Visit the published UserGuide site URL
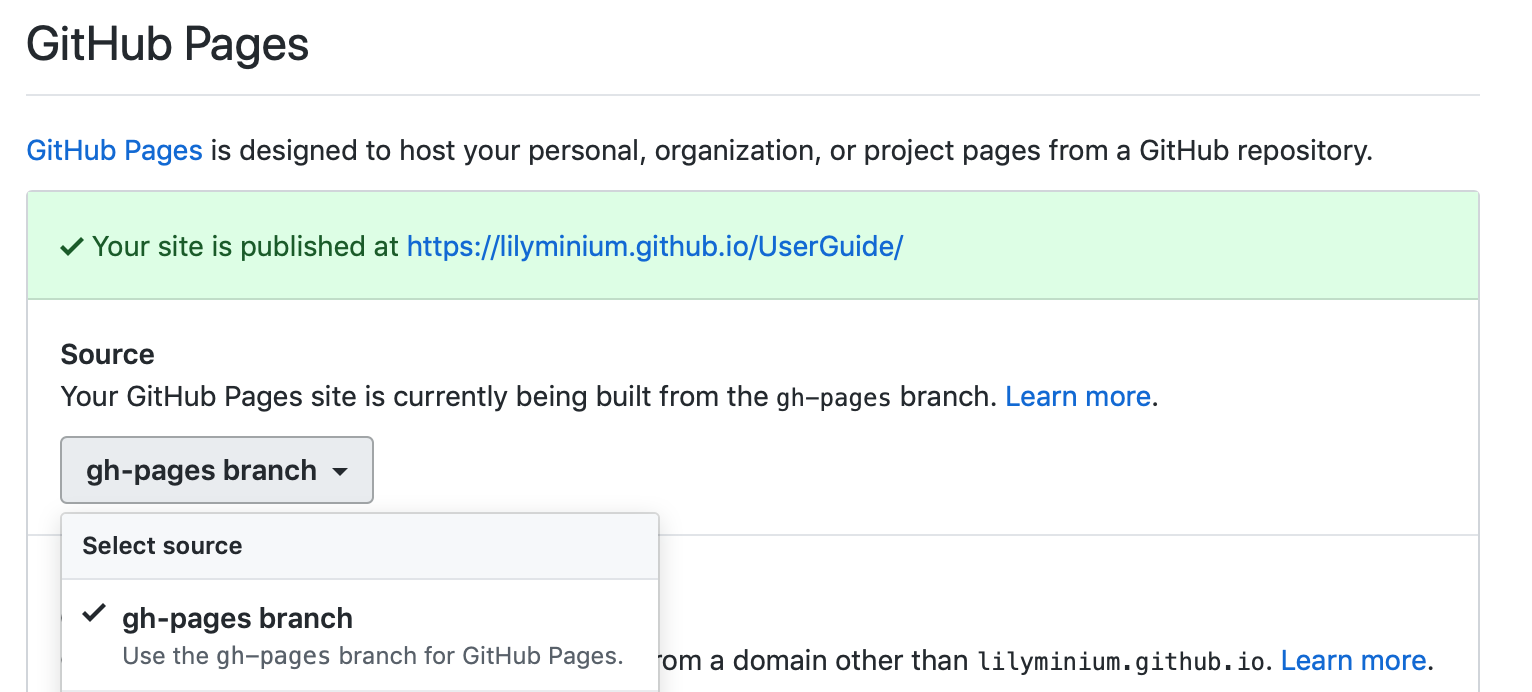 [x=653, y=246]
